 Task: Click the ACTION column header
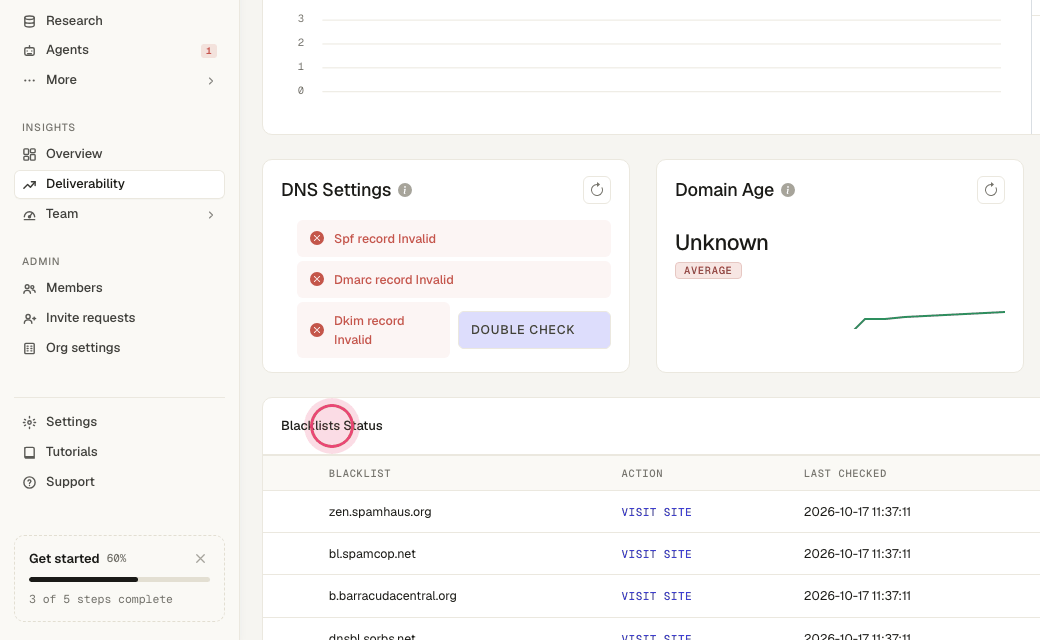click(642, 474)
